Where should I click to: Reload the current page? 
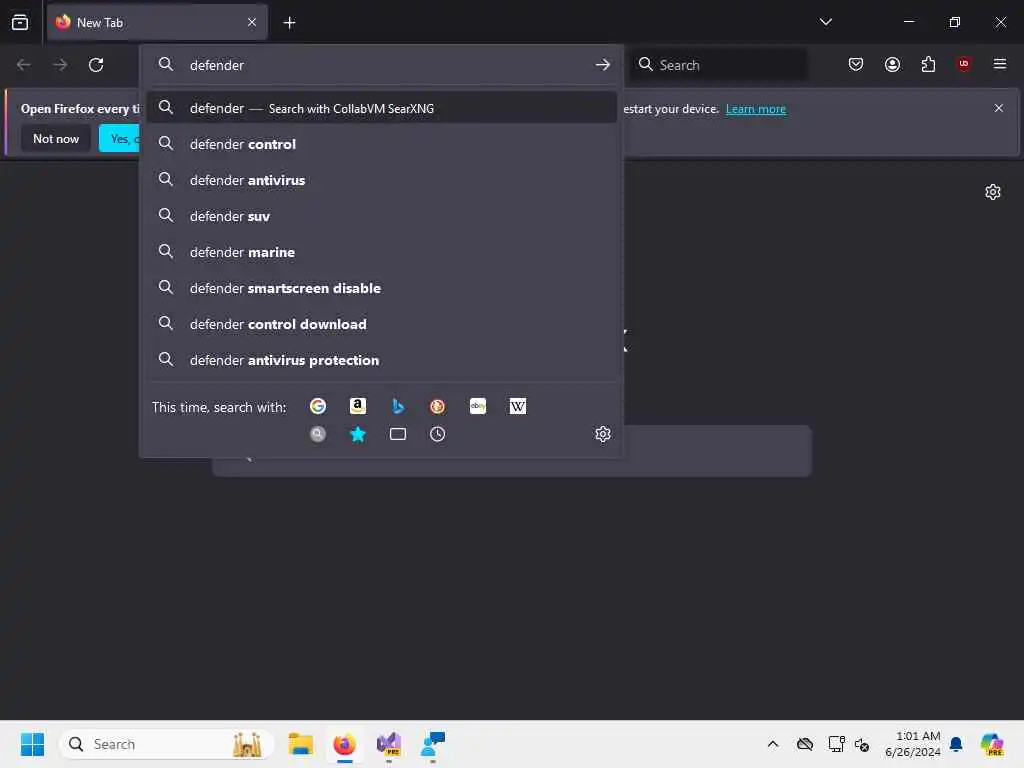[x=96, y=65]
